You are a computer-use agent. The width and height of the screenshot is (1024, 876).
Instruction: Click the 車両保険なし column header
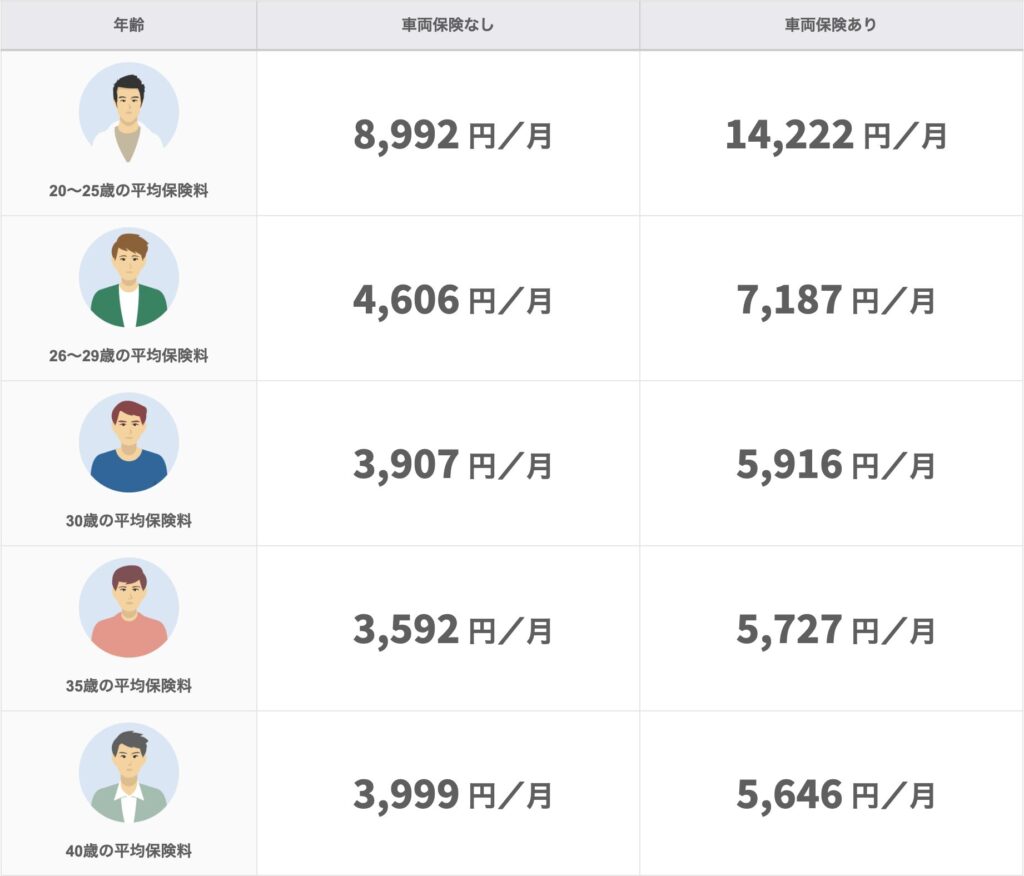point(447,25)
